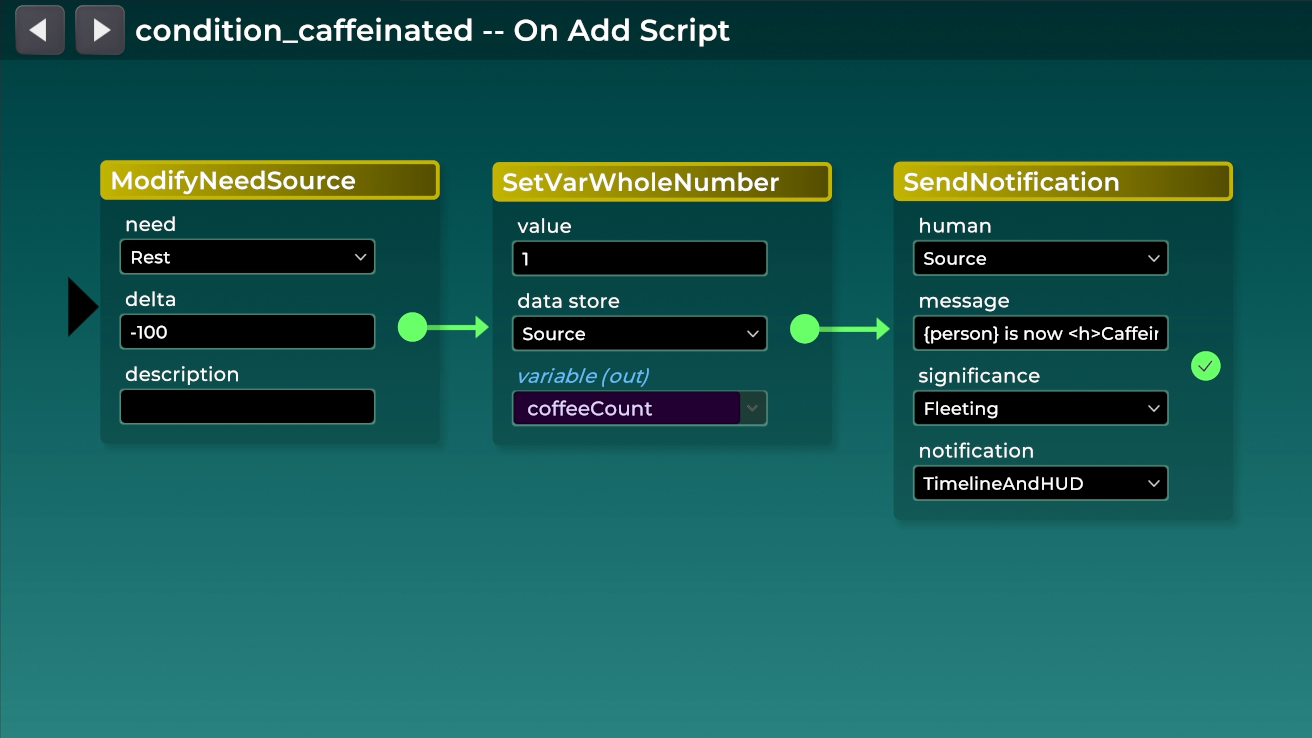Select the ModifyNeedSource node header

[270, 181]
